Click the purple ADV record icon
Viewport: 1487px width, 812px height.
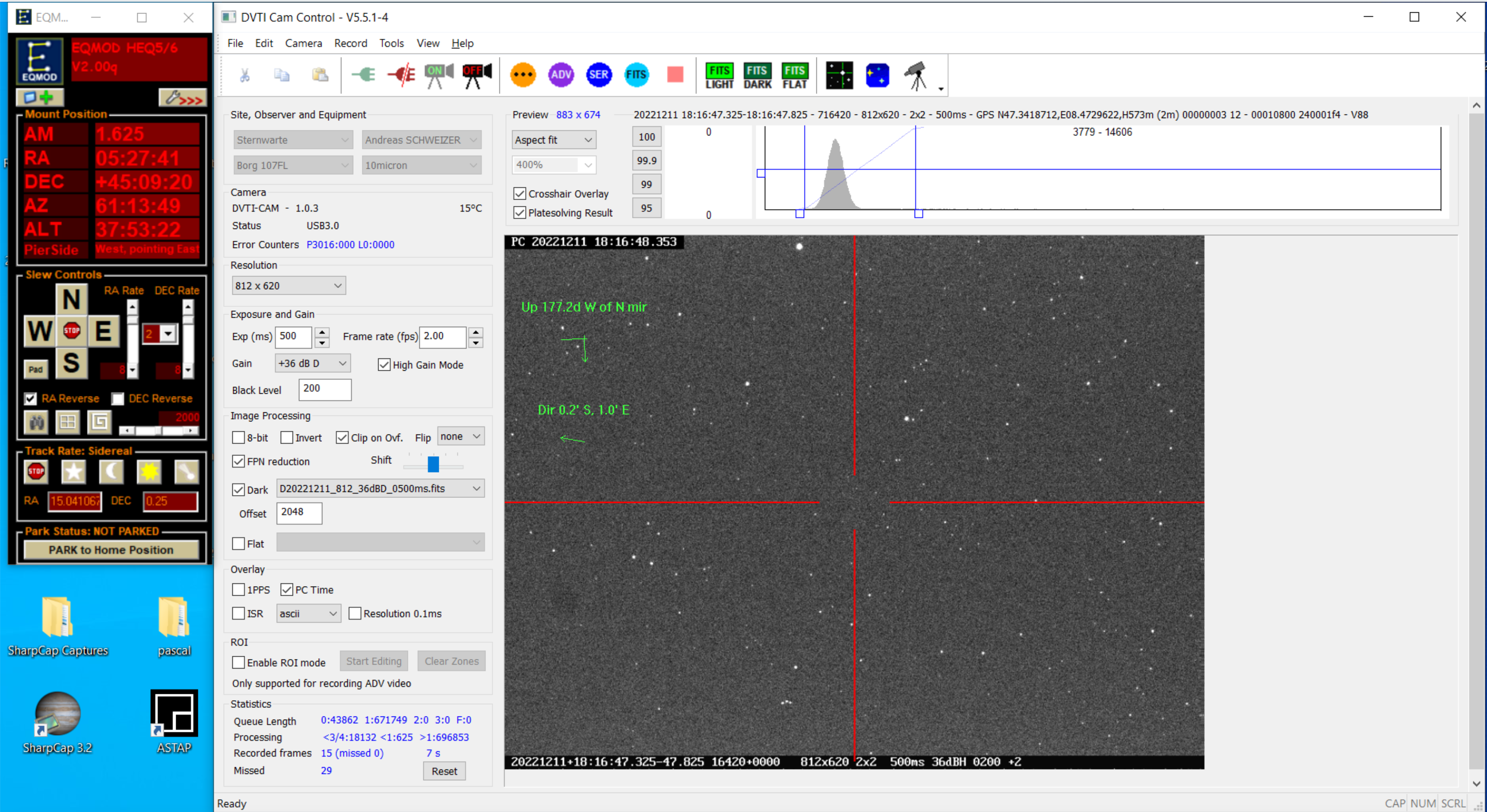coord(561,74)
